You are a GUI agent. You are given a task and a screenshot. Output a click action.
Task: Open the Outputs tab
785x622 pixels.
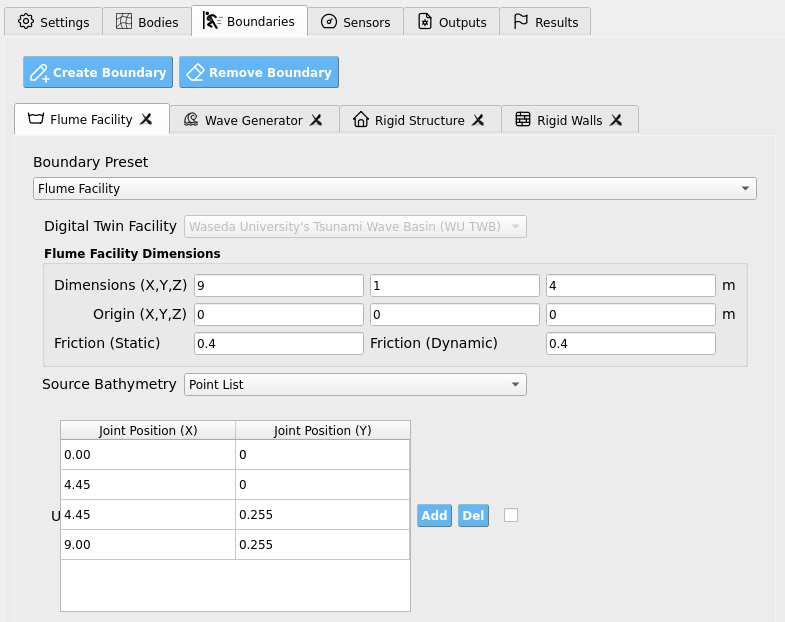click(x=452, y=22)
